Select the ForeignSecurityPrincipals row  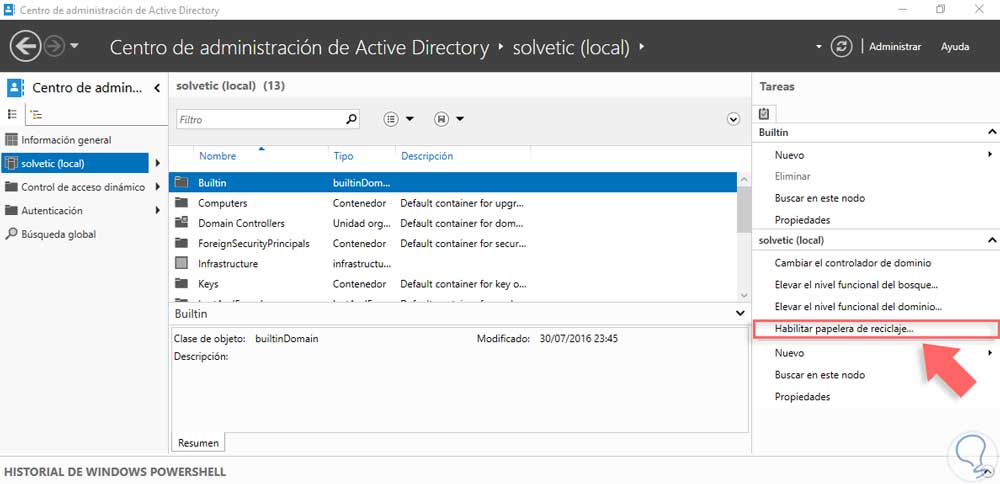[453, 243]
